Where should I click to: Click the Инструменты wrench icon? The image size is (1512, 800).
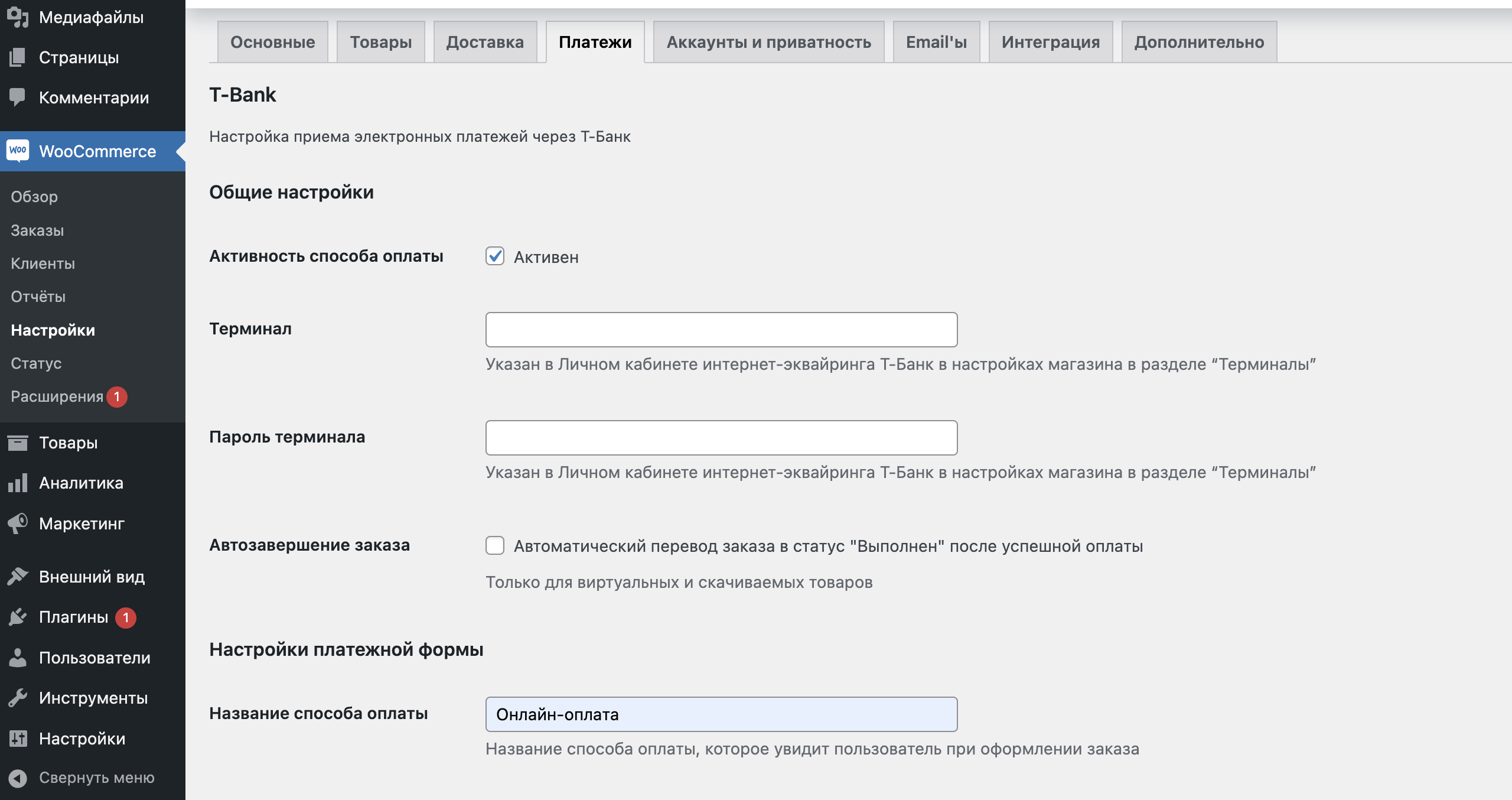pyautogui.click(x=18, y=698)
